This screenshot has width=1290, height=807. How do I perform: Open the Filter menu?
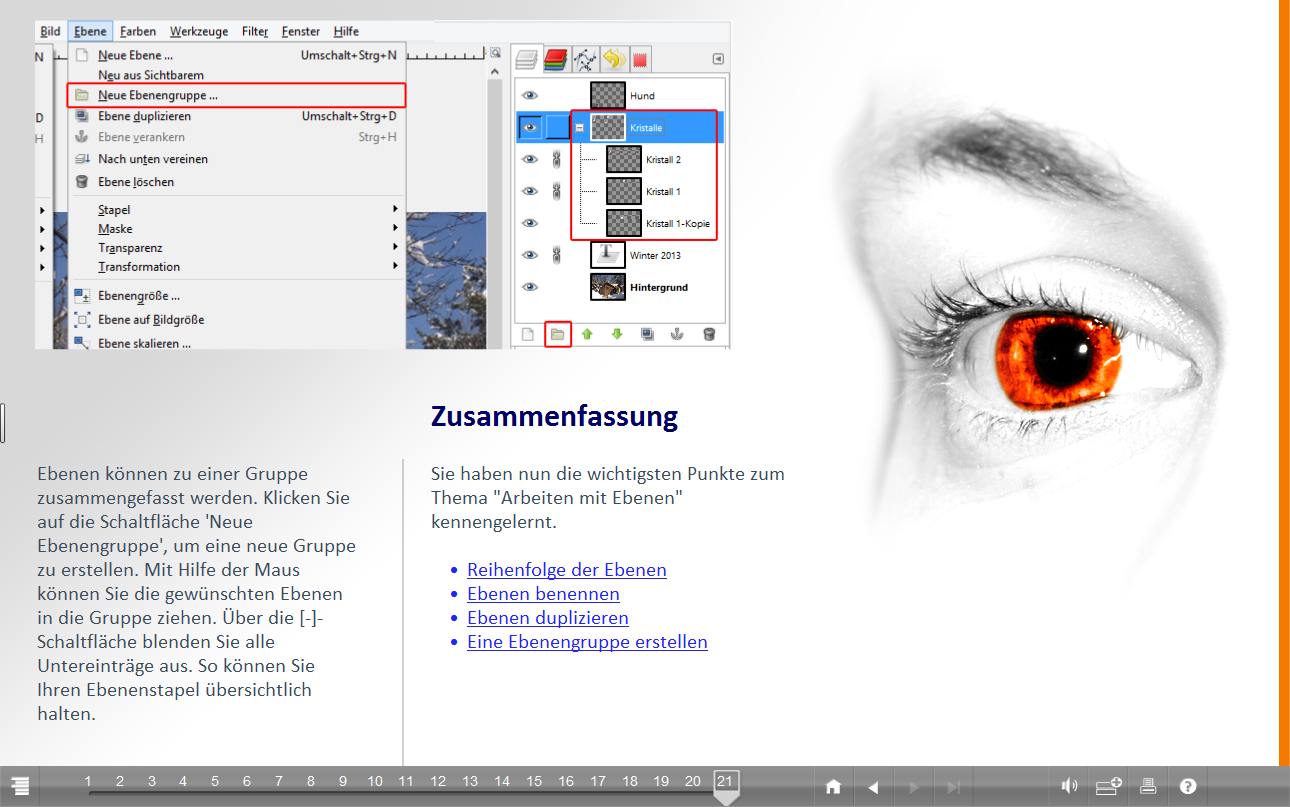coord(255,32)
